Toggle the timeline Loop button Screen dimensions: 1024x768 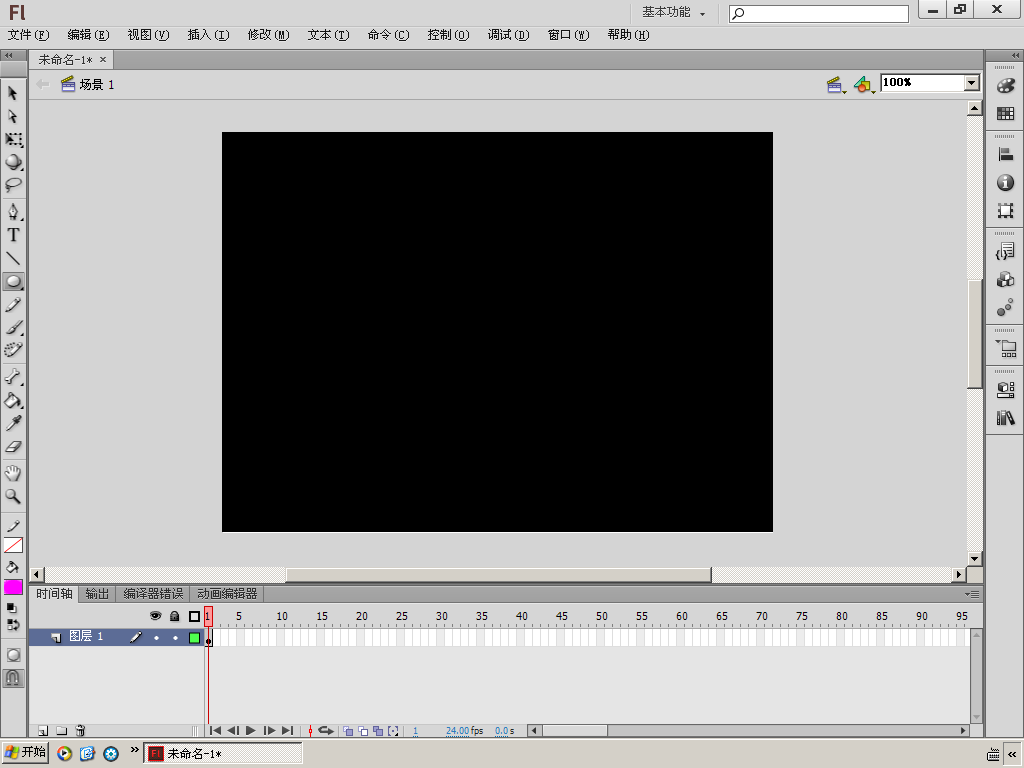coord(326,731)
